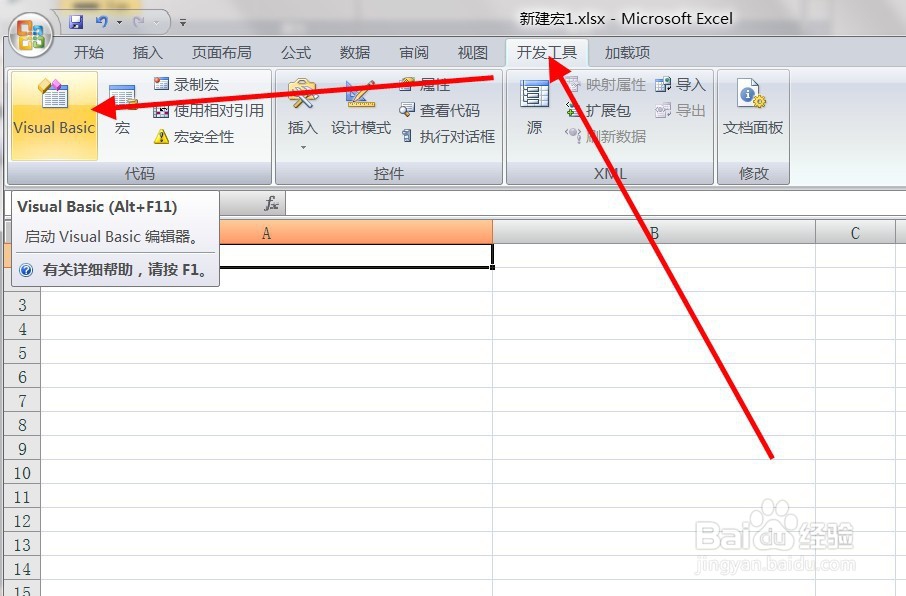Open the undo history dropdown arrow
906x596 pixels.
pos(119,23)
